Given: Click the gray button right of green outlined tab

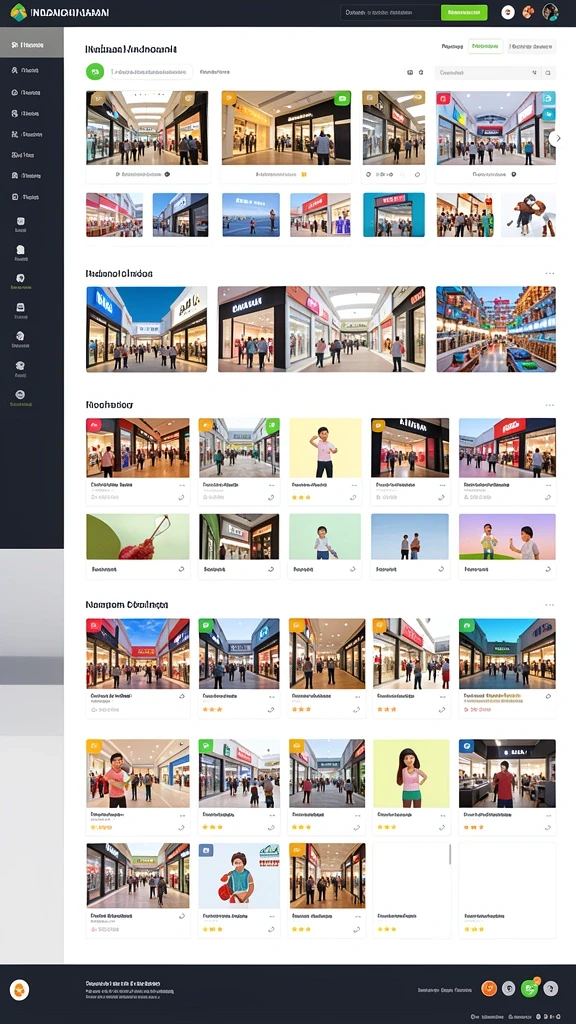Looking at the screenshot, I should click(x=532, y=46).
